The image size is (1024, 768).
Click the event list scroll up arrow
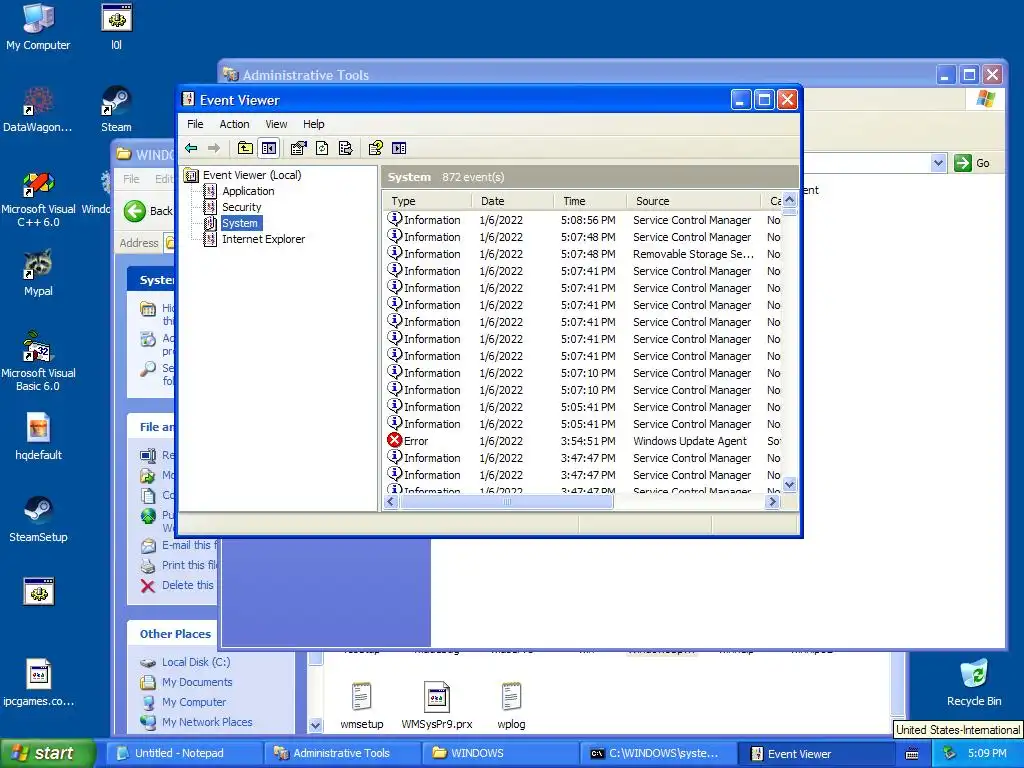pyautogui.click(x=790, y=200)
